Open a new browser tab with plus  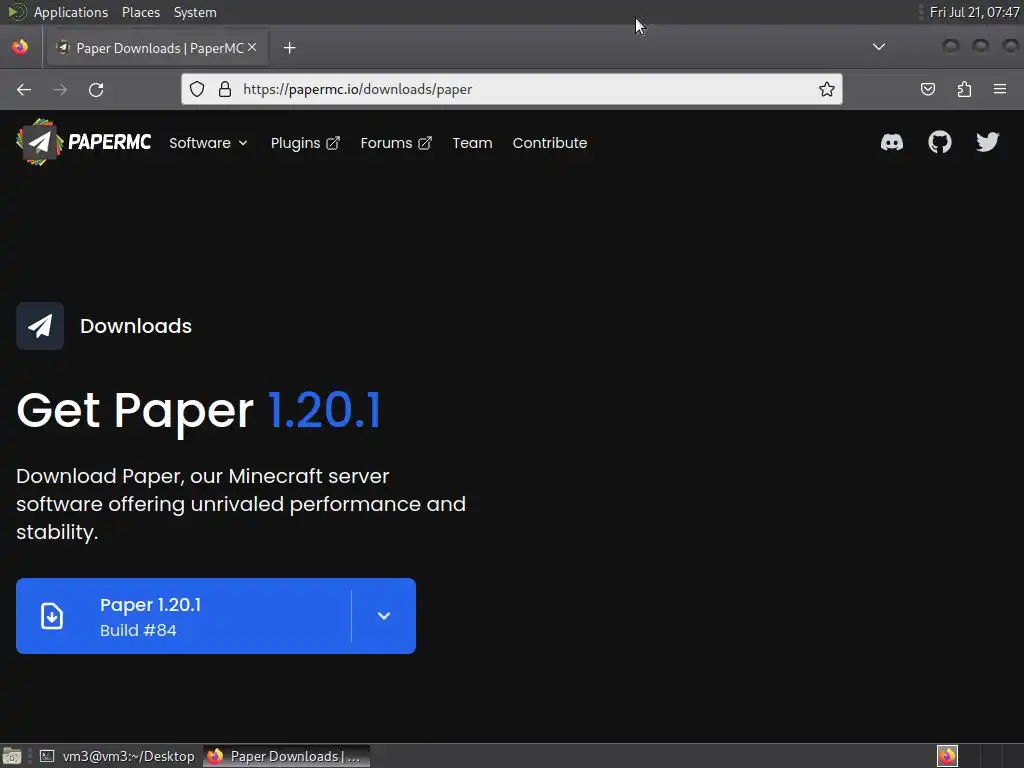coord(289,48)
